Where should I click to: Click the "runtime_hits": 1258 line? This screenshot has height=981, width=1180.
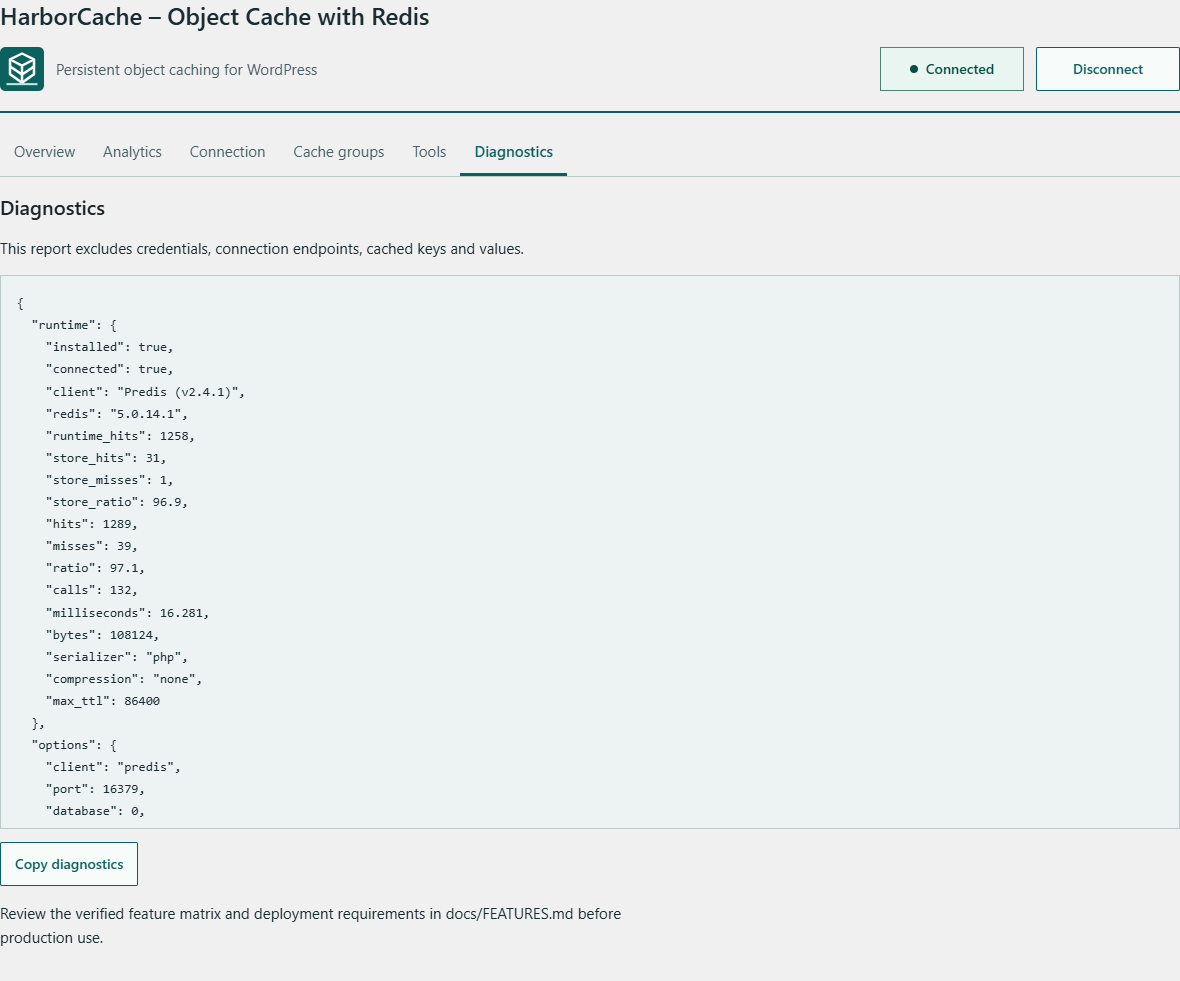[120, 436]
